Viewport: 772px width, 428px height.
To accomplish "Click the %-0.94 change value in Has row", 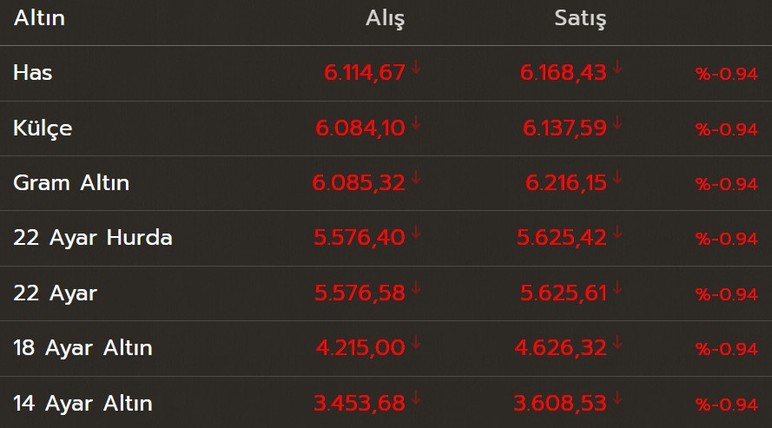I will (727, 74).
